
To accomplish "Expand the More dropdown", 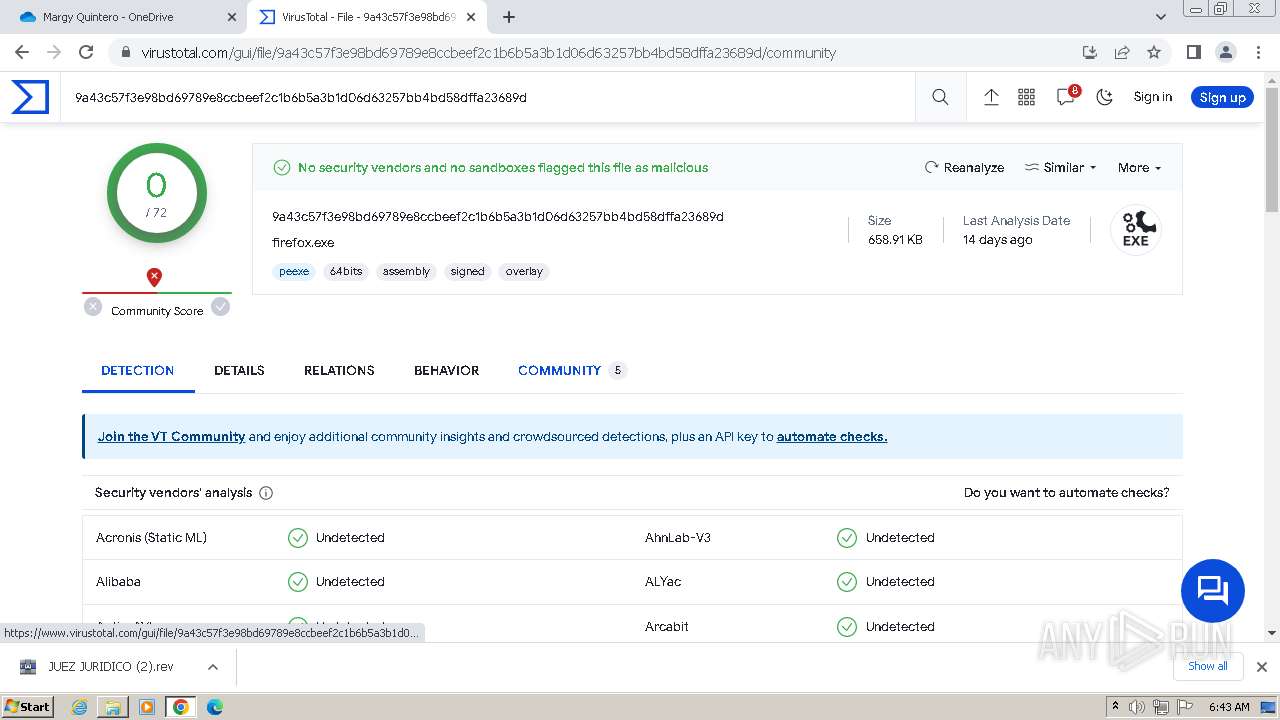I will click(x=1139, y=168).
